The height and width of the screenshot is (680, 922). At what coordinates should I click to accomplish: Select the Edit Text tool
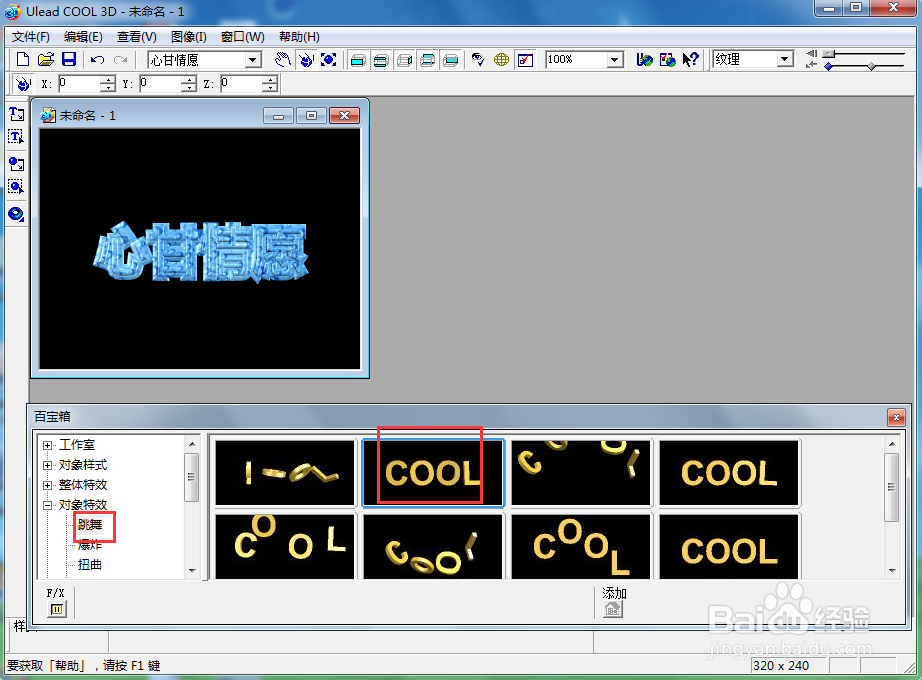point(16,137)
